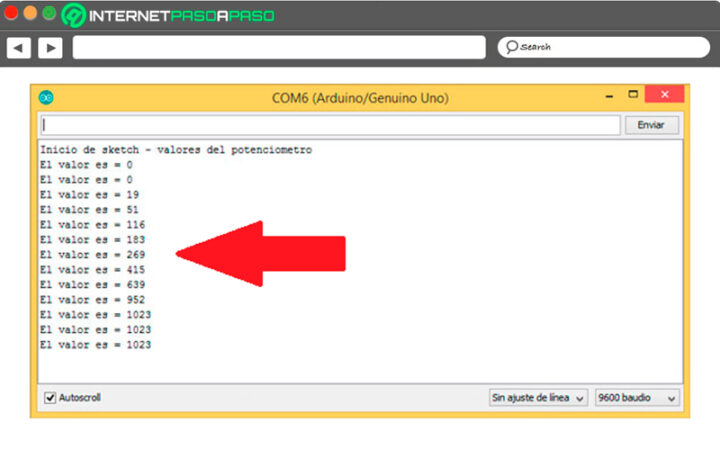Maximize the COM6 serial monitor window
The image size is (720, 450).
tap(632, 96)
